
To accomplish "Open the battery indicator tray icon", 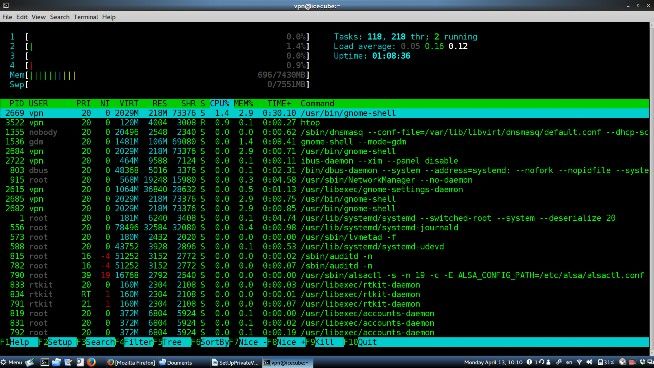I will (x=606, y=362).
